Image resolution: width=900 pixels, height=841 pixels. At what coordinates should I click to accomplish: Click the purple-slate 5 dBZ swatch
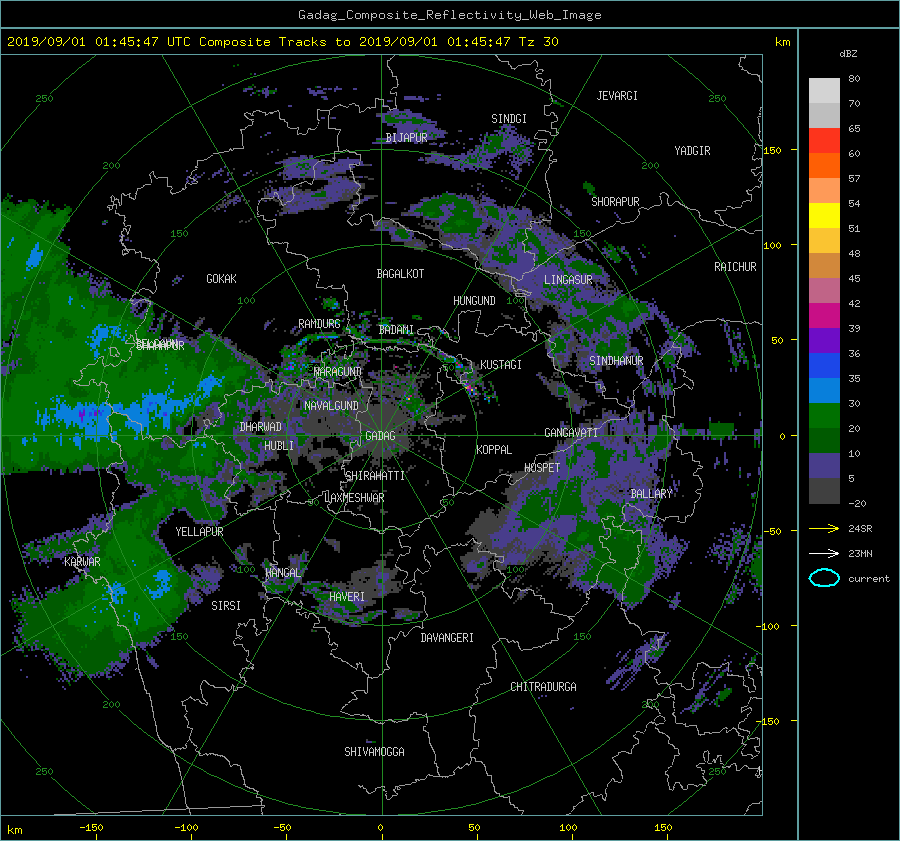click(824, 466)
